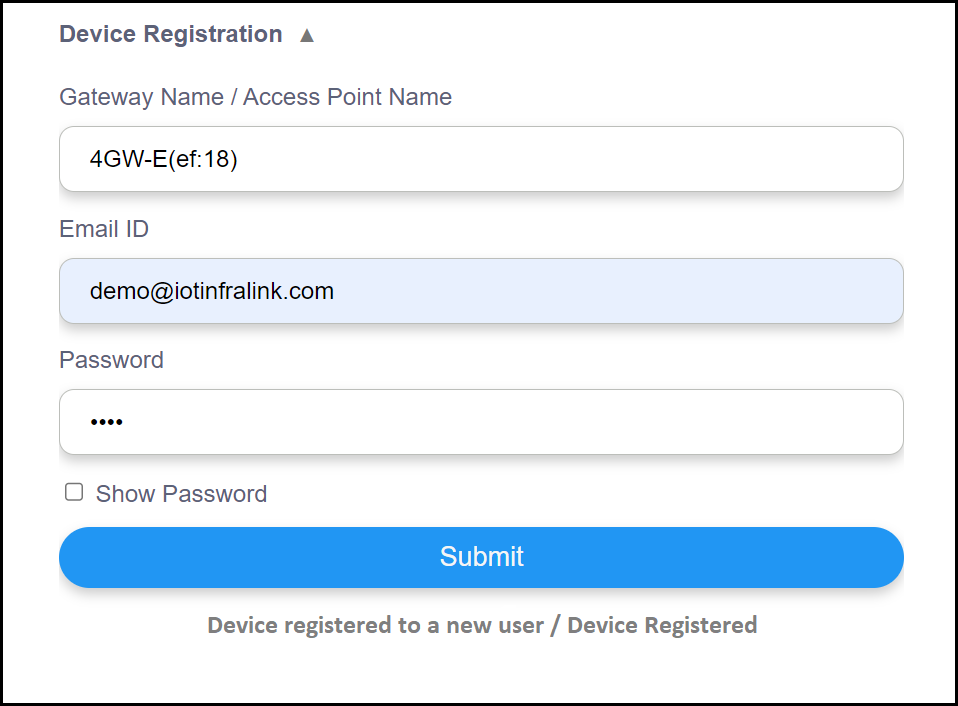Click the Email ID label

[104, 229]
